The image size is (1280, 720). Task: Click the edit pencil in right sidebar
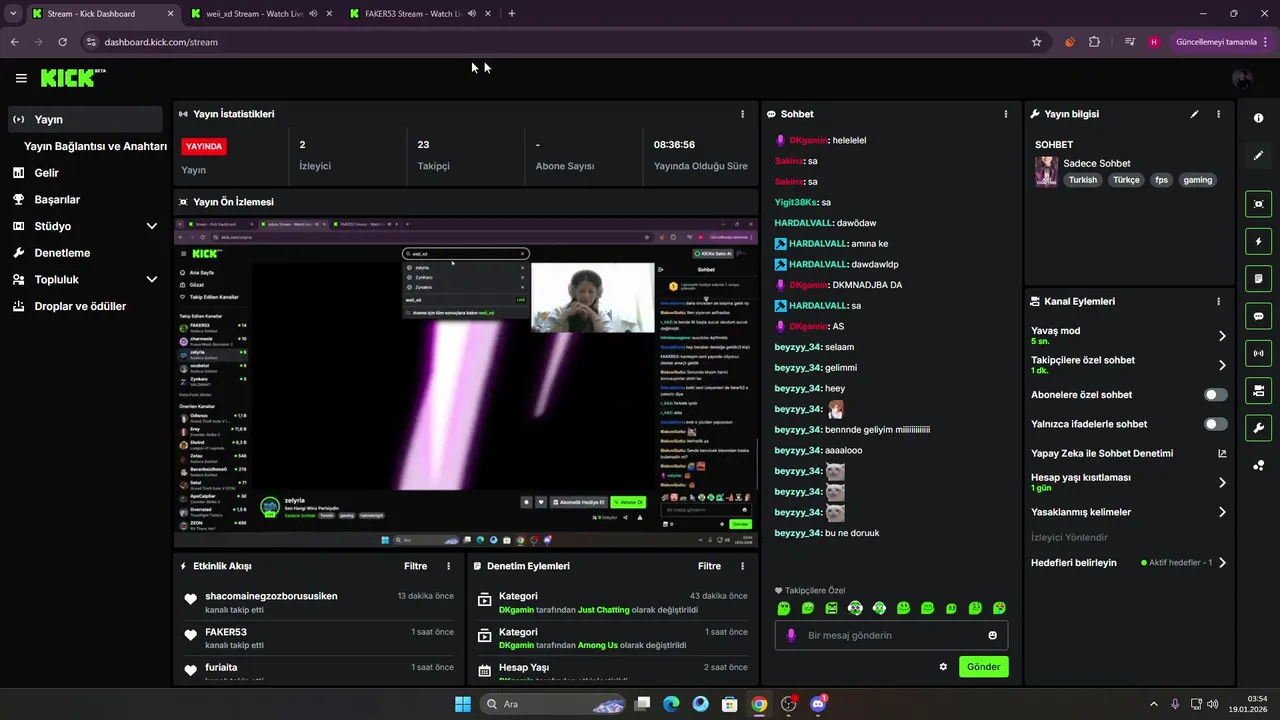[1258, 155]
